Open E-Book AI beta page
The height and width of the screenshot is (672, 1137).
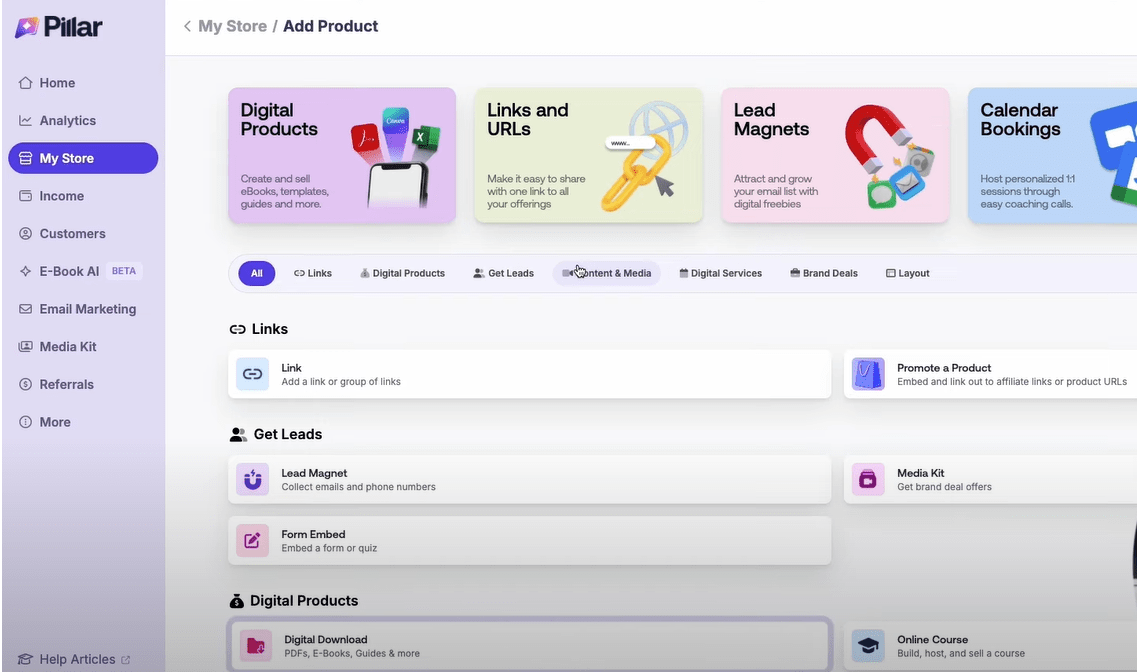(x=69, y=271)
